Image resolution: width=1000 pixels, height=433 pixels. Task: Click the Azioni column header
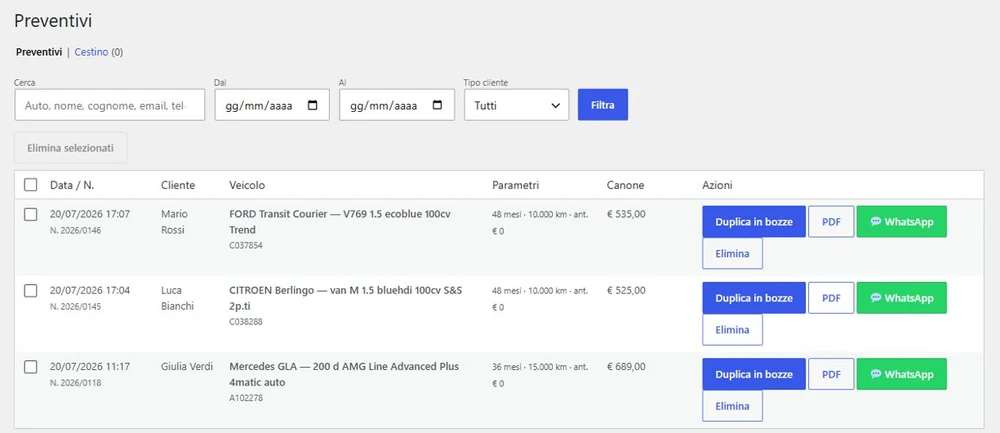(x=717, y=185)
